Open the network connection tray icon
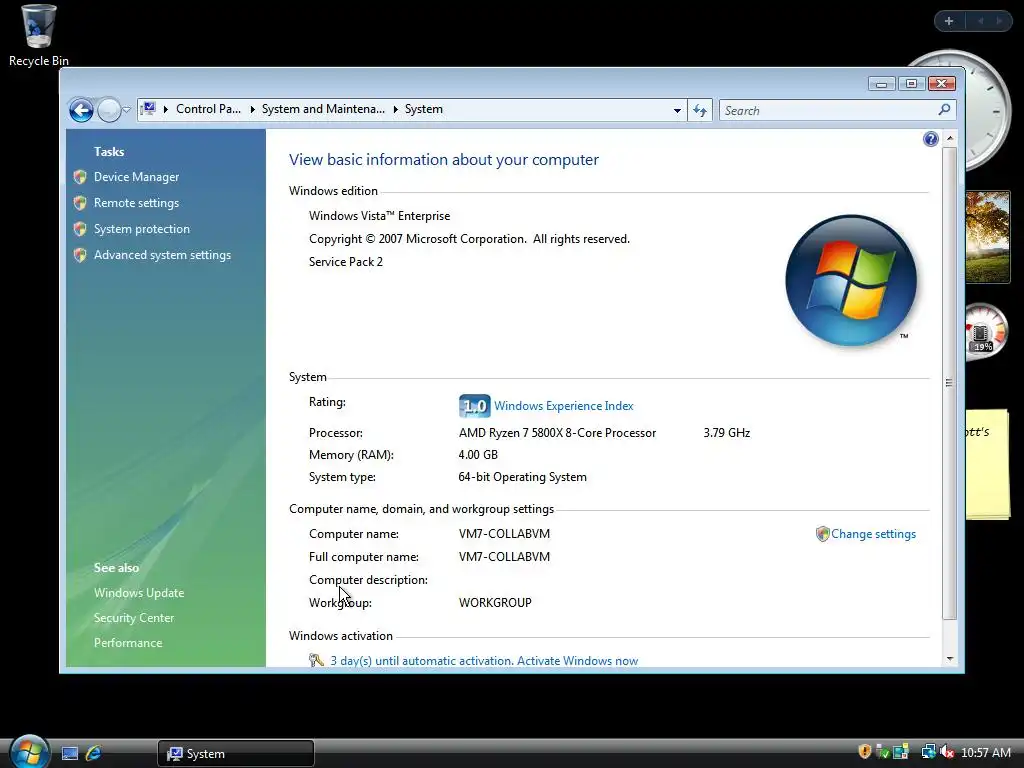The image size is (1024, 768). click(928, 752)
